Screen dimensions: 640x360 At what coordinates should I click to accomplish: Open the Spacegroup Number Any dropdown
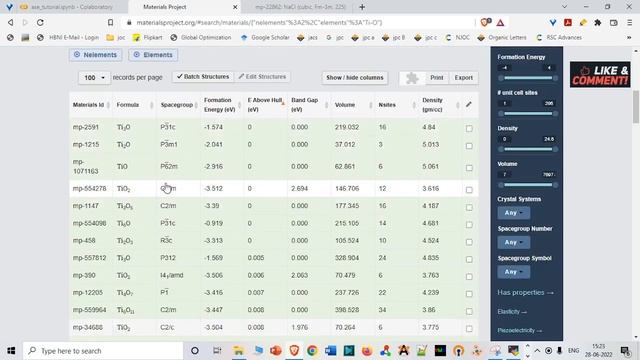click(x=513, y=242)
